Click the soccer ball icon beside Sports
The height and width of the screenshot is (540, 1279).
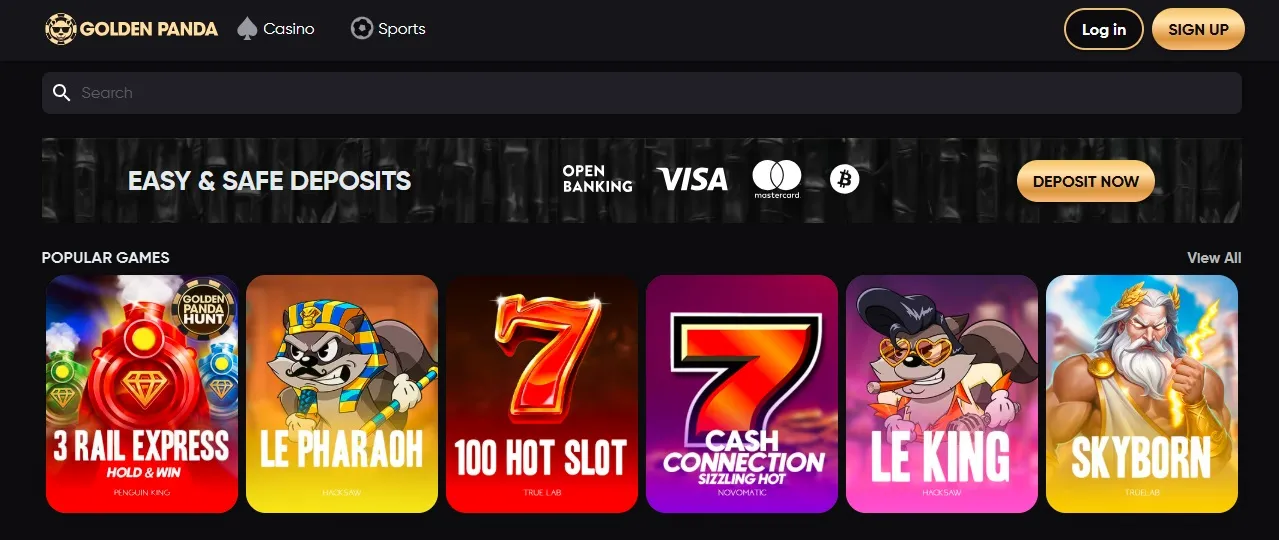pyautogui.click(x=361, y=29)
